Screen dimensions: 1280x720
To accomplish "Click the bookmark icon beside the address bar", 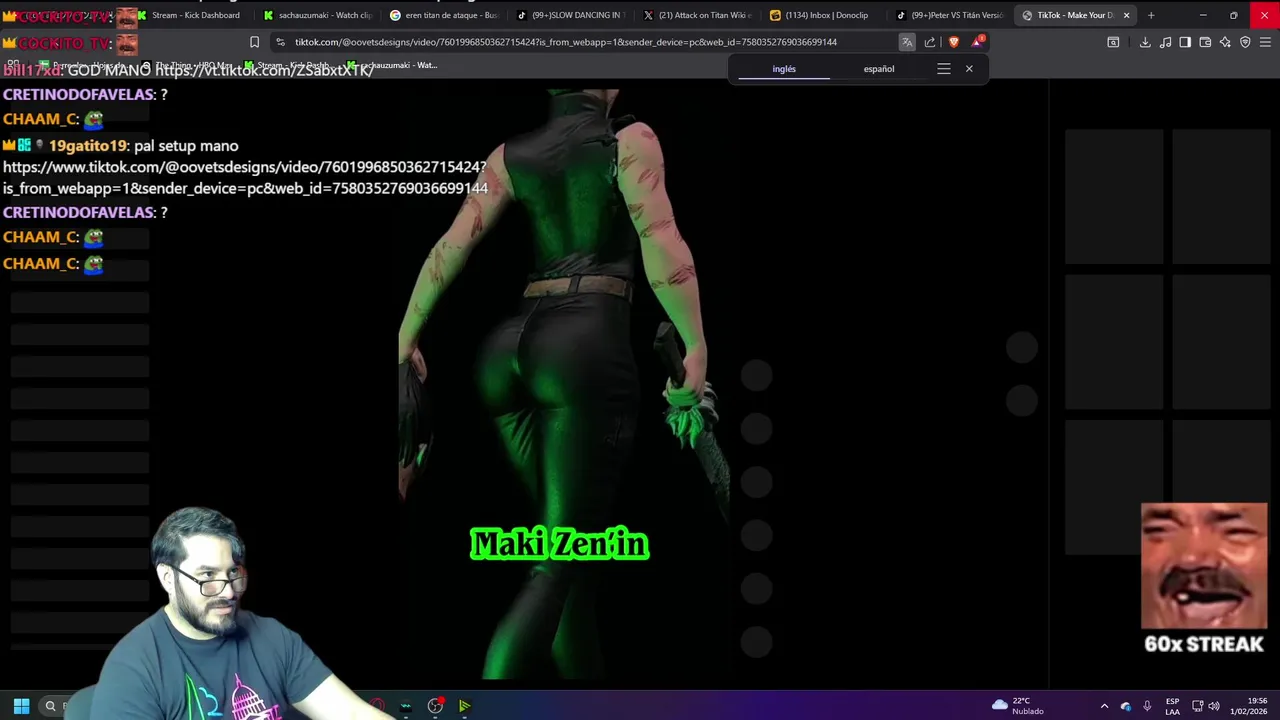I will click(x=254, y=42).
